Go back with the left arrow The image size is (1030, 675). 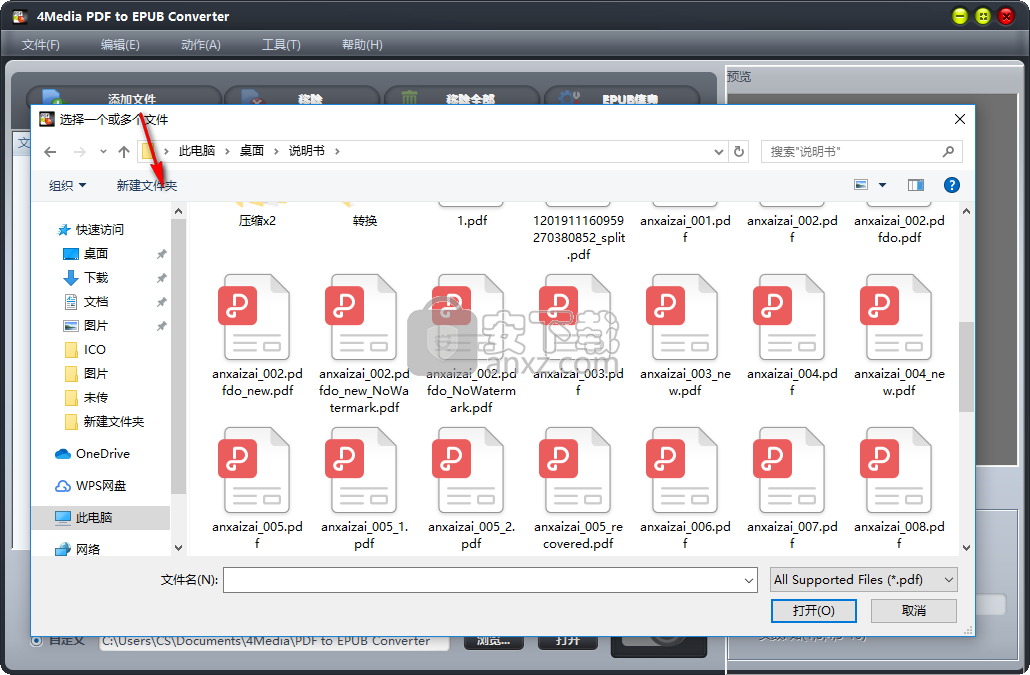[x=50, y=152]
